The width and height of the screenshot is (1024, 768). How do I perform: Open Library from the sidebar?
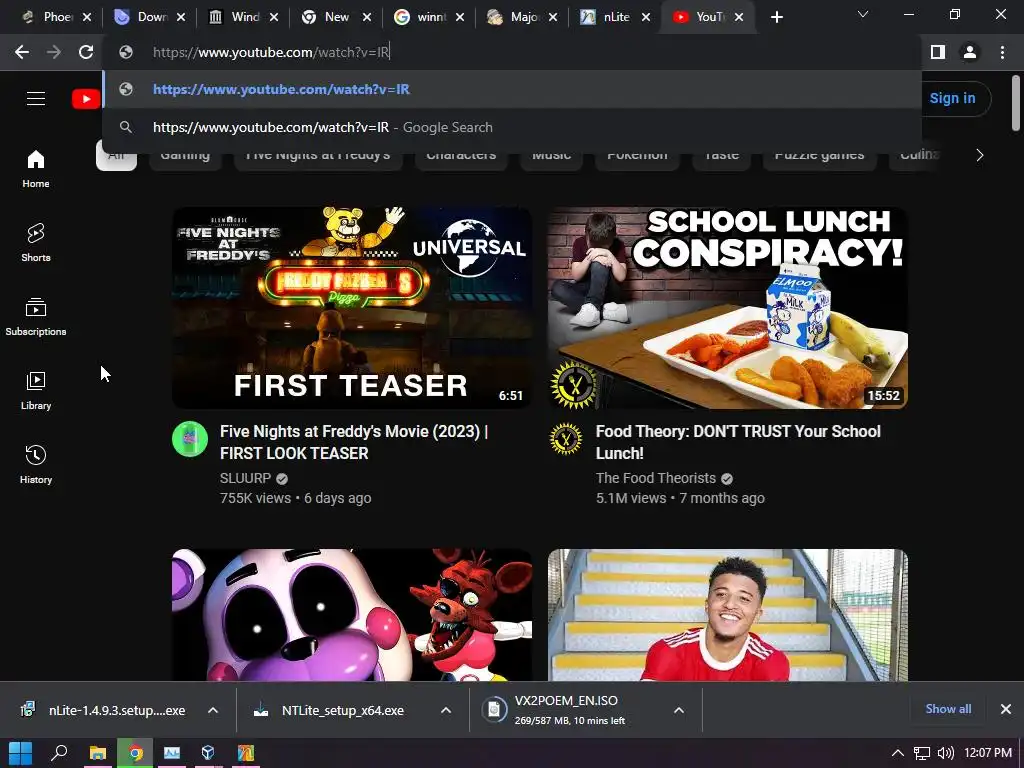36,390
